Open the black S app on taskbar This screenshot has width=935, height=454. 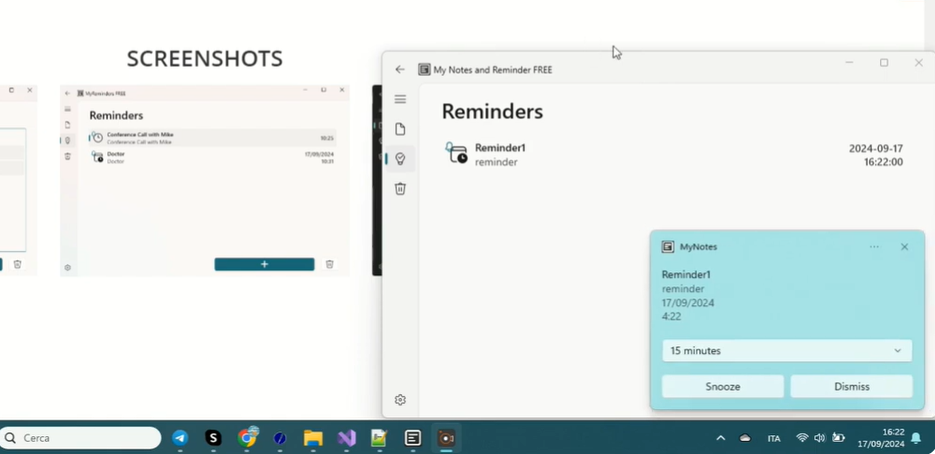(x=213, y=438)
